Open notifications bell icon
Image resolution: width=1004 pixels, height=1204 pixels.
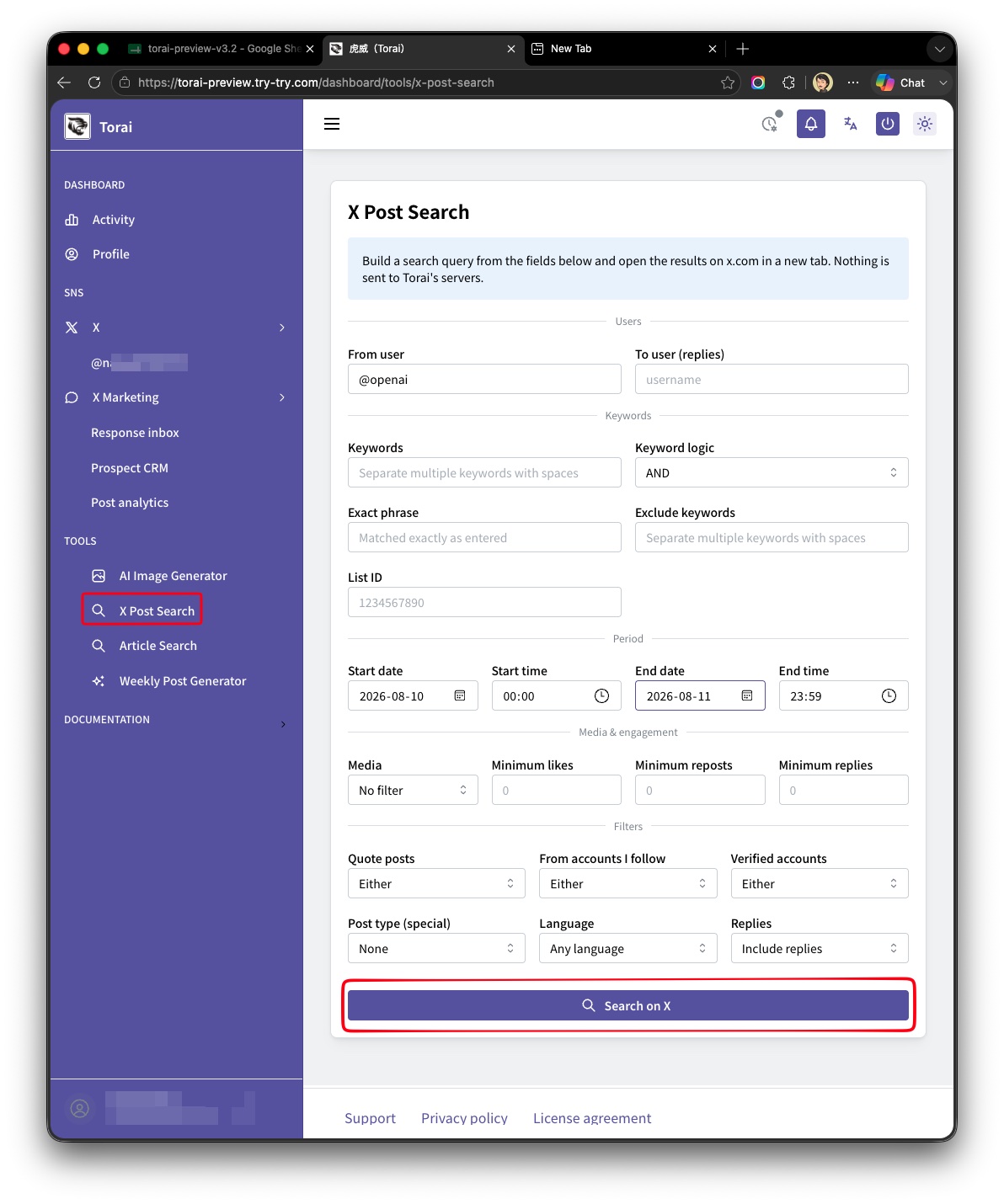(x=811, y=124)
